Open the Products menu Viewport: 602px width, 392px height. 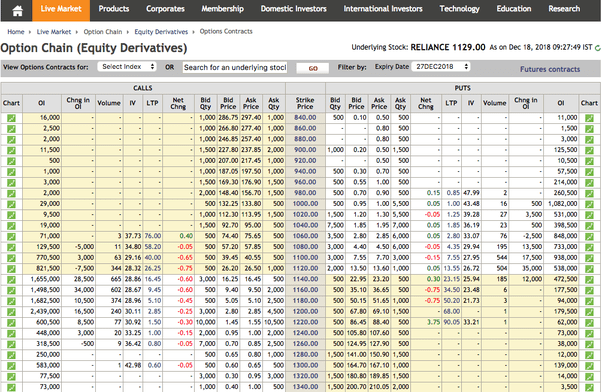coord(114,9)
